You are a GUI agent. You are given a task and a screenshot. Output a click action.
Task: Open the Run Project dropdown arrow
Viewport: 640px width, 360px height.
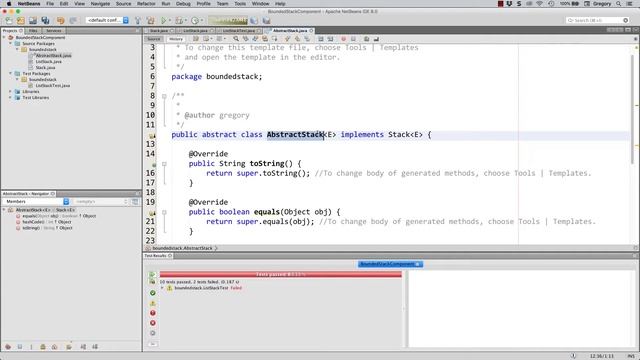170,20
